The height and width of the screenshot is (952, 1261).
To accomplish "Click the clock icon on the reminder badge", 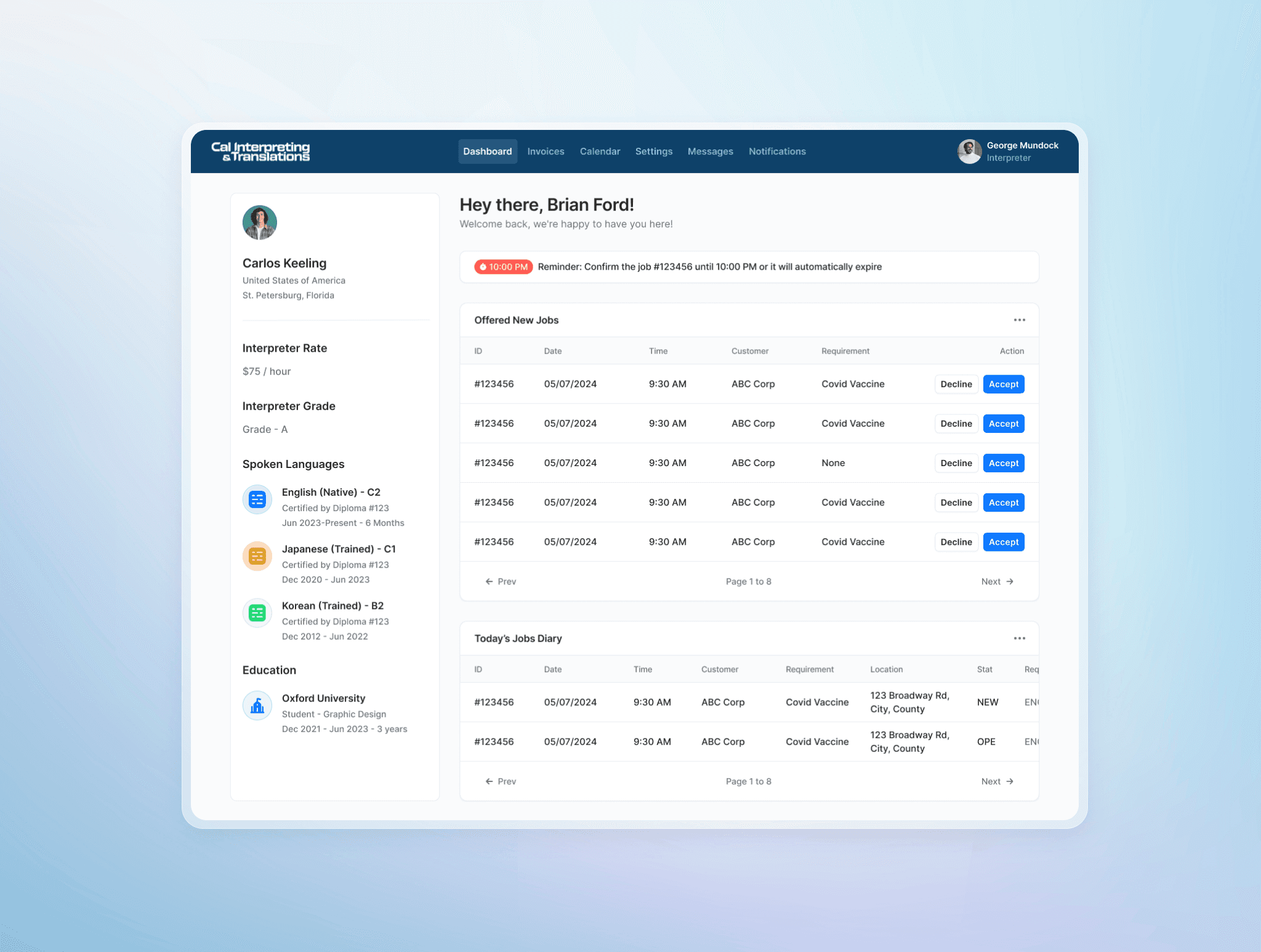I will 484,267.
